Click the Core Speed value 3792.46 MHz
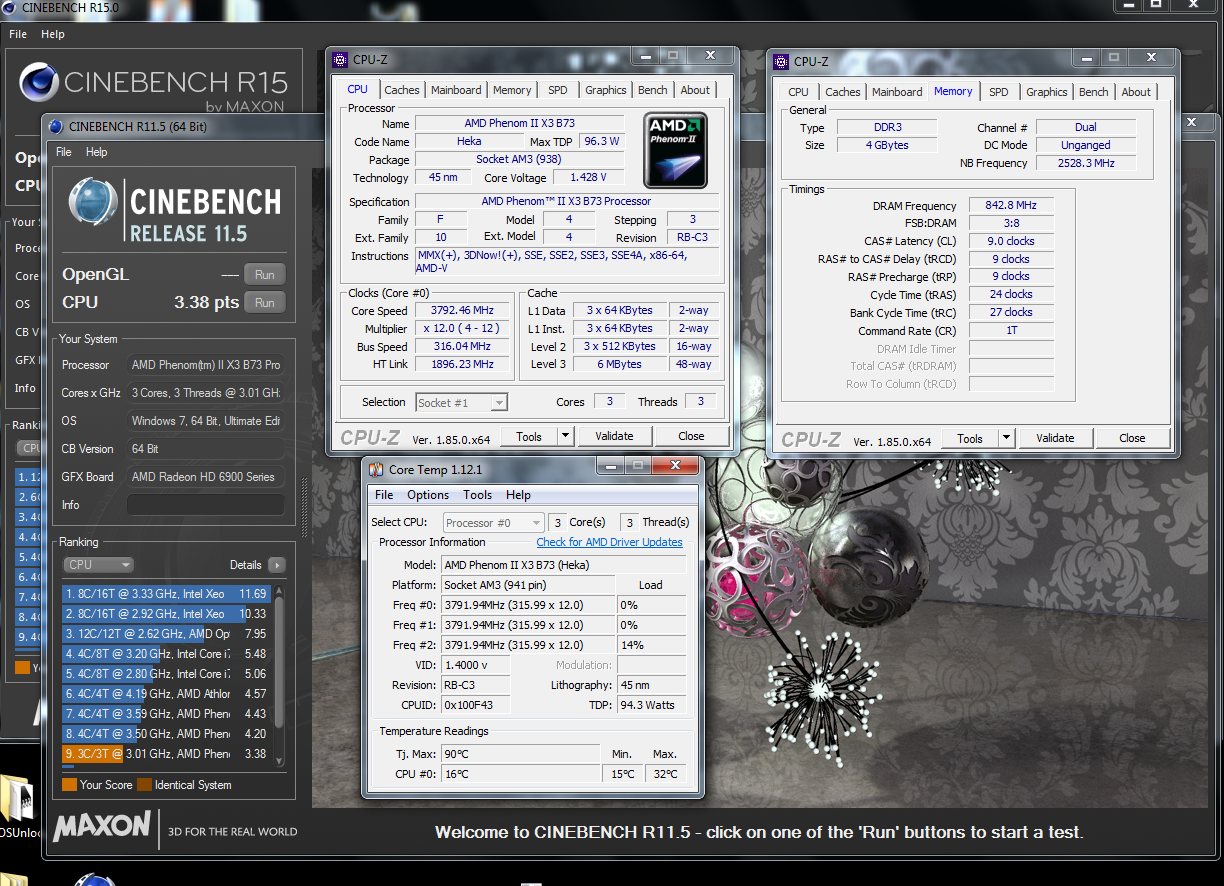Screen dimensions: 1224x886 coord(464,310)
